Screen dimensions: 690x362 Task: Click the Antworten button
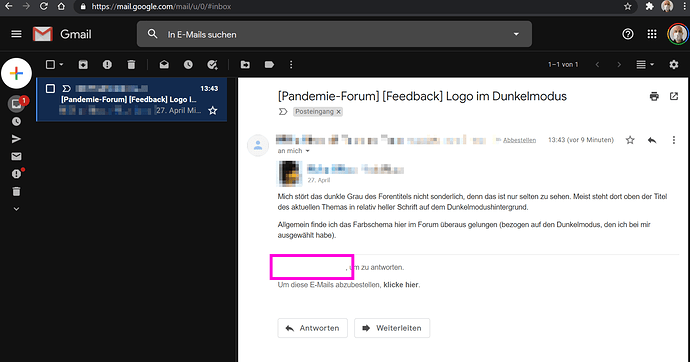coord(312,328)
